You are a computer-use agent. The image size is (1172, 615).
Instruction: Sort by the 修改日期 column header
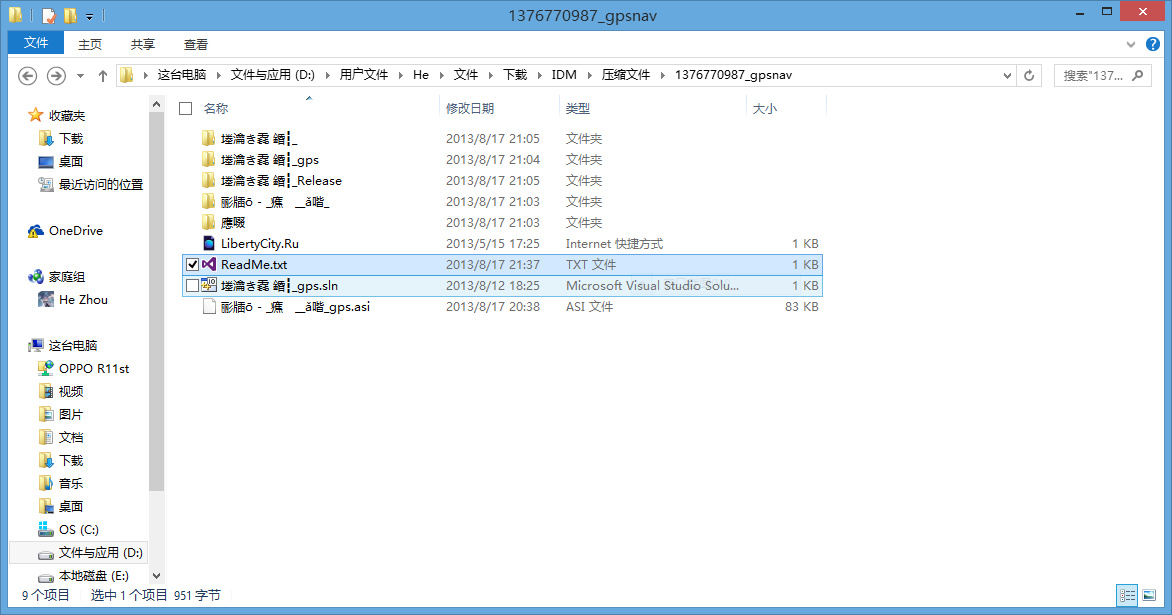tap(470, 108)
